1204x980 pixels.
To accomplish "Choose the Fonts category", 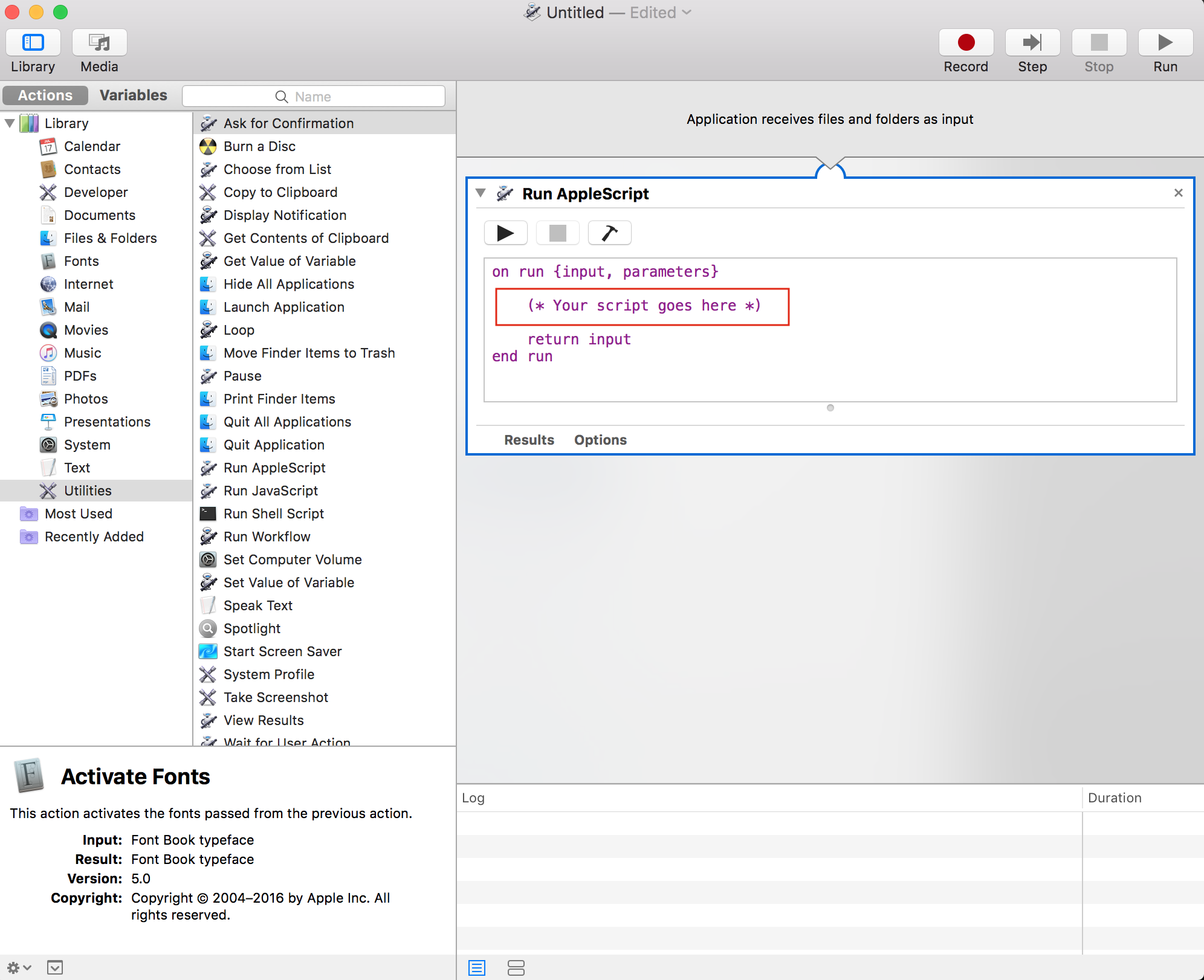I will 81,261.
